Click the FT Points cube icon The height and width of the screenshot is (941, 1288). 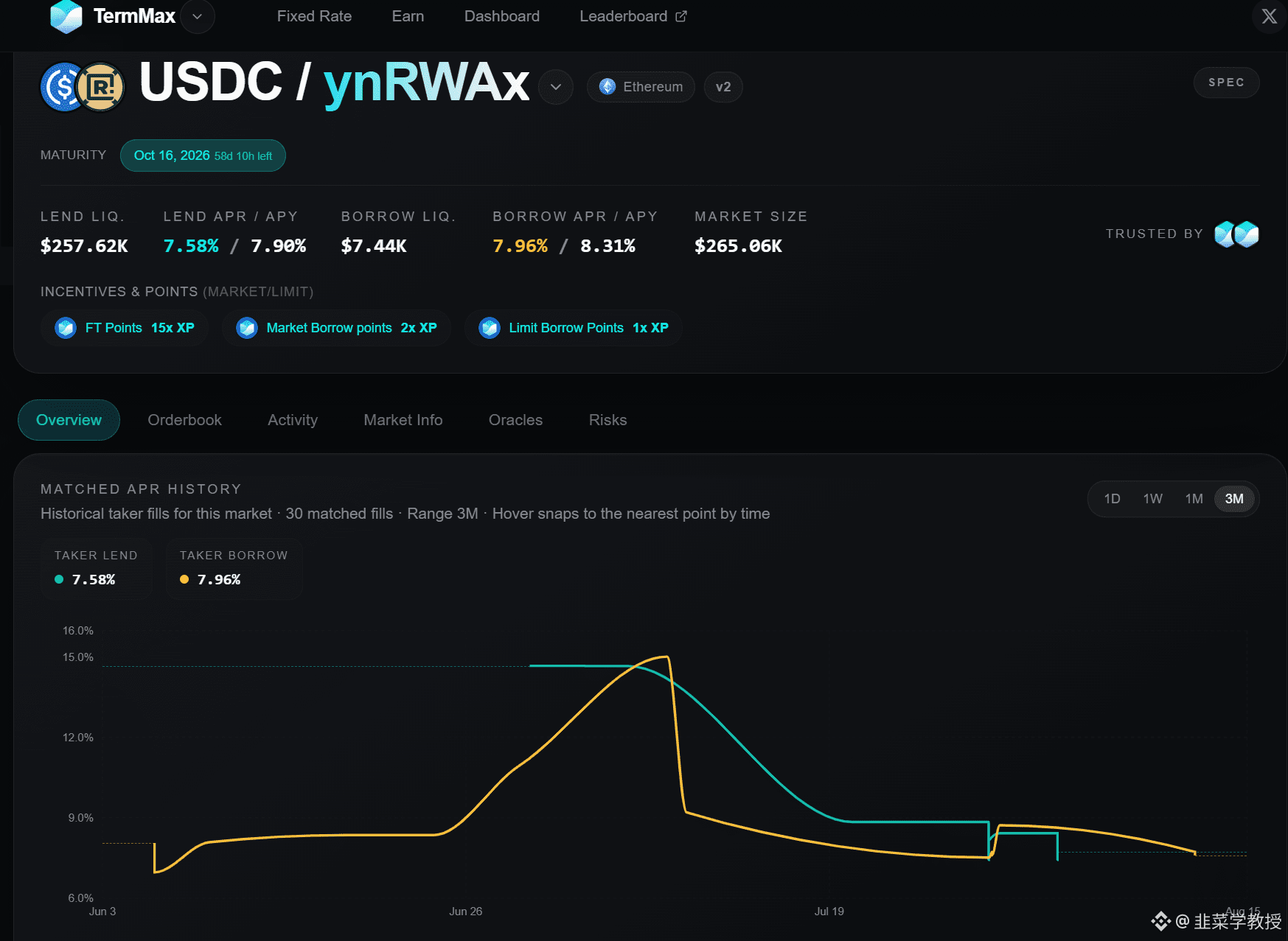point(66,328)
